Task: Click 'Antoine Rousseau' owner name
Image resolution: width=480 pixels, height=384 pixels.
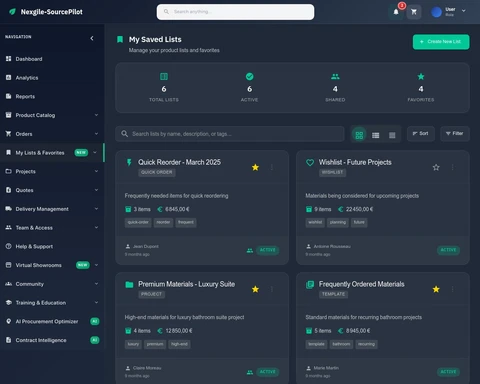Action: tap(332, 247)
